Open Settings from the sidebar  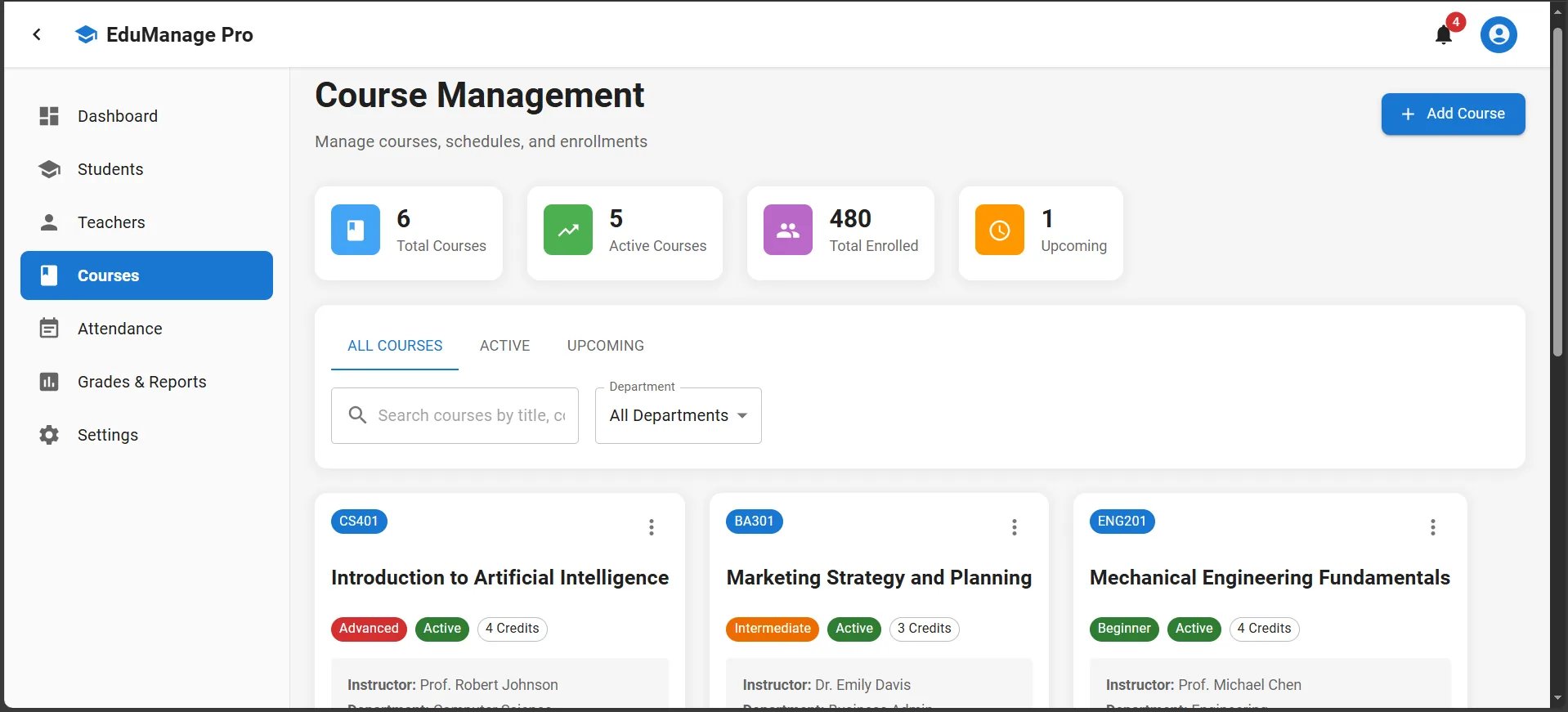coord(146,435)
